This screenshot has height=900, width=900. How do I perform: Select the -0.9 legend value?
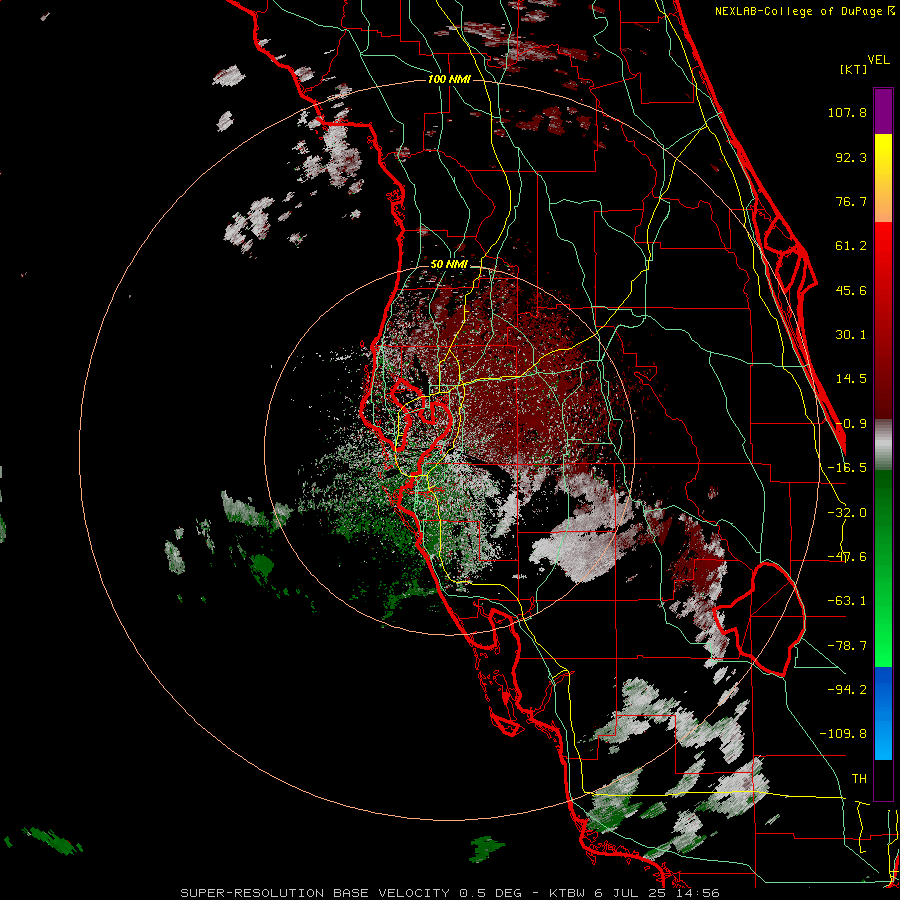point(851,424)
